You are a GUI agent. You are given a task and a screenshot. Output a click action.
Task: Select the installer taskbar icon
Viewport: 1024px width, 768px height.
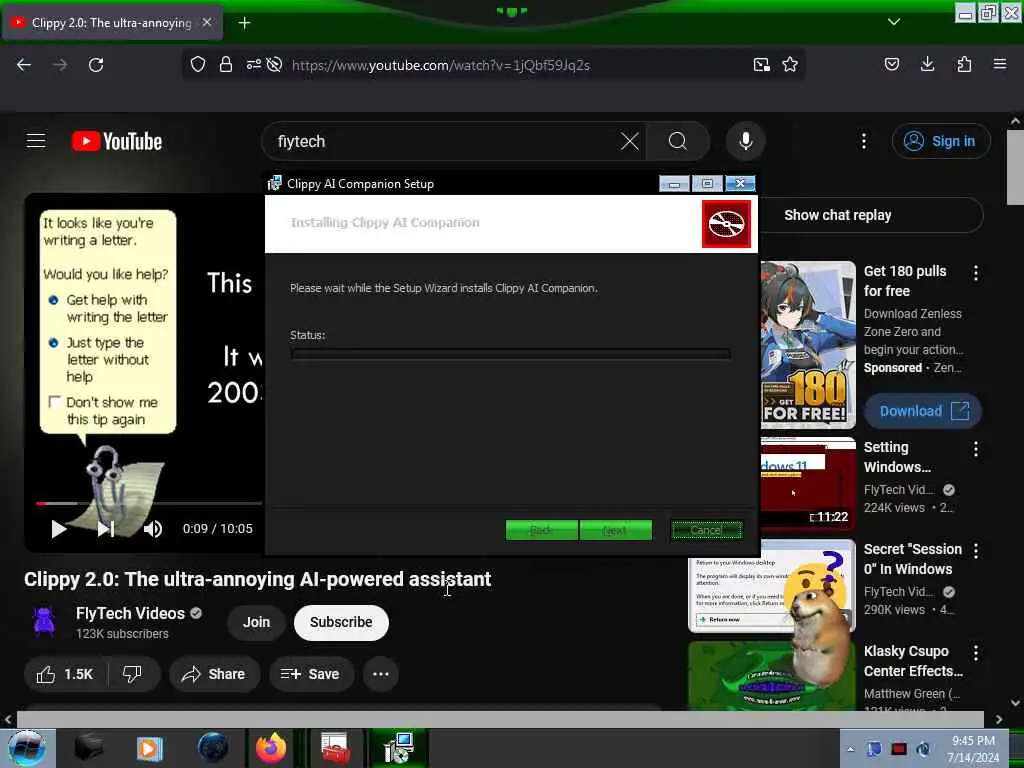click(398, 748)
